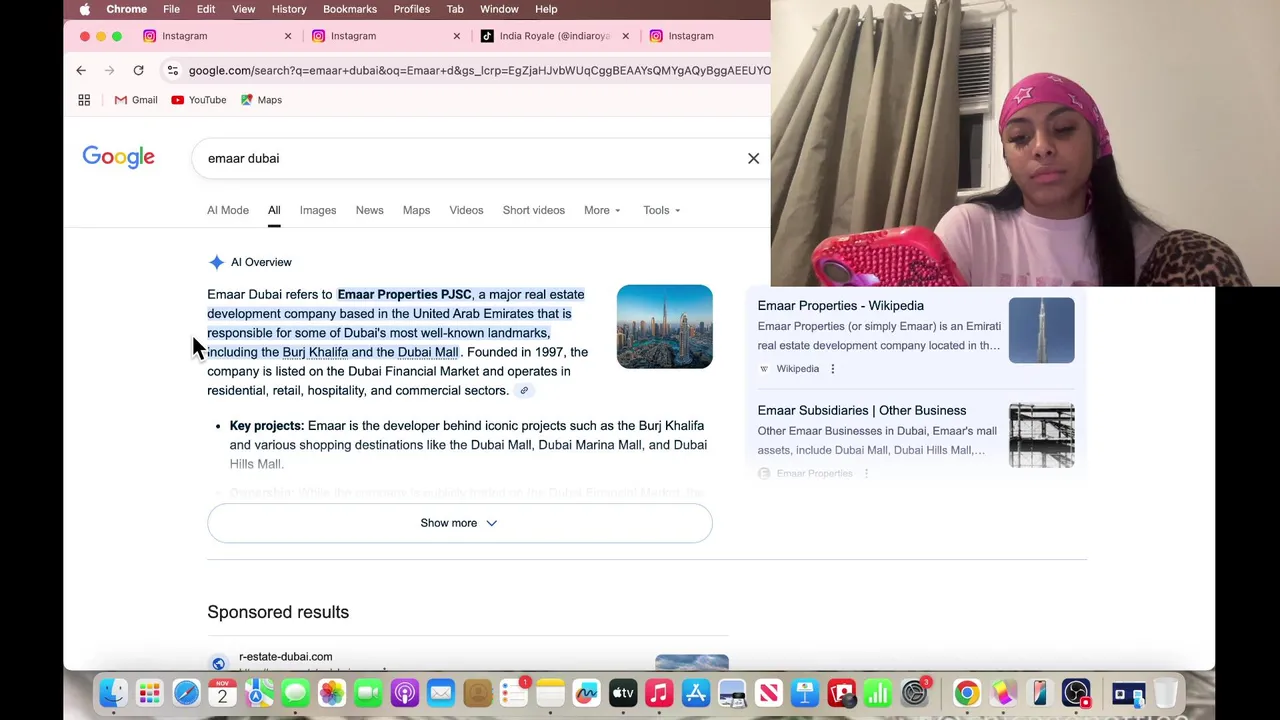Open the Trash in the dock

[x=1166, y=693]
